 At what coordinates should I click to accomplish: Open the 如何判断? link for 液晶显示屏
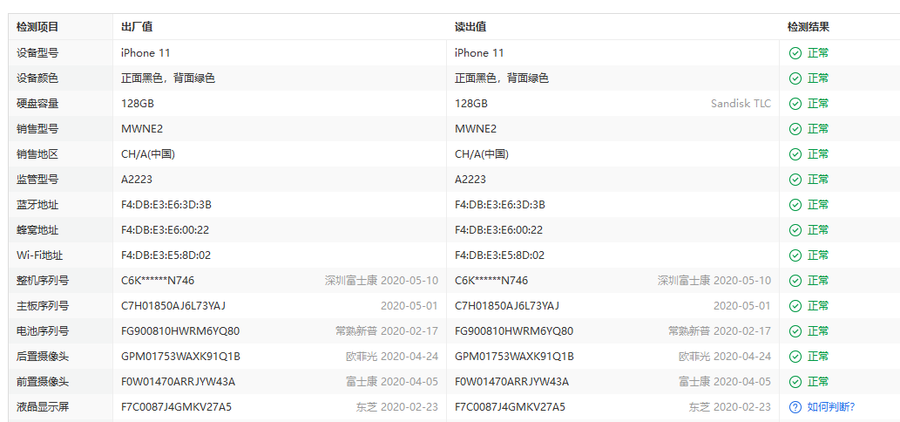[831, 407]
